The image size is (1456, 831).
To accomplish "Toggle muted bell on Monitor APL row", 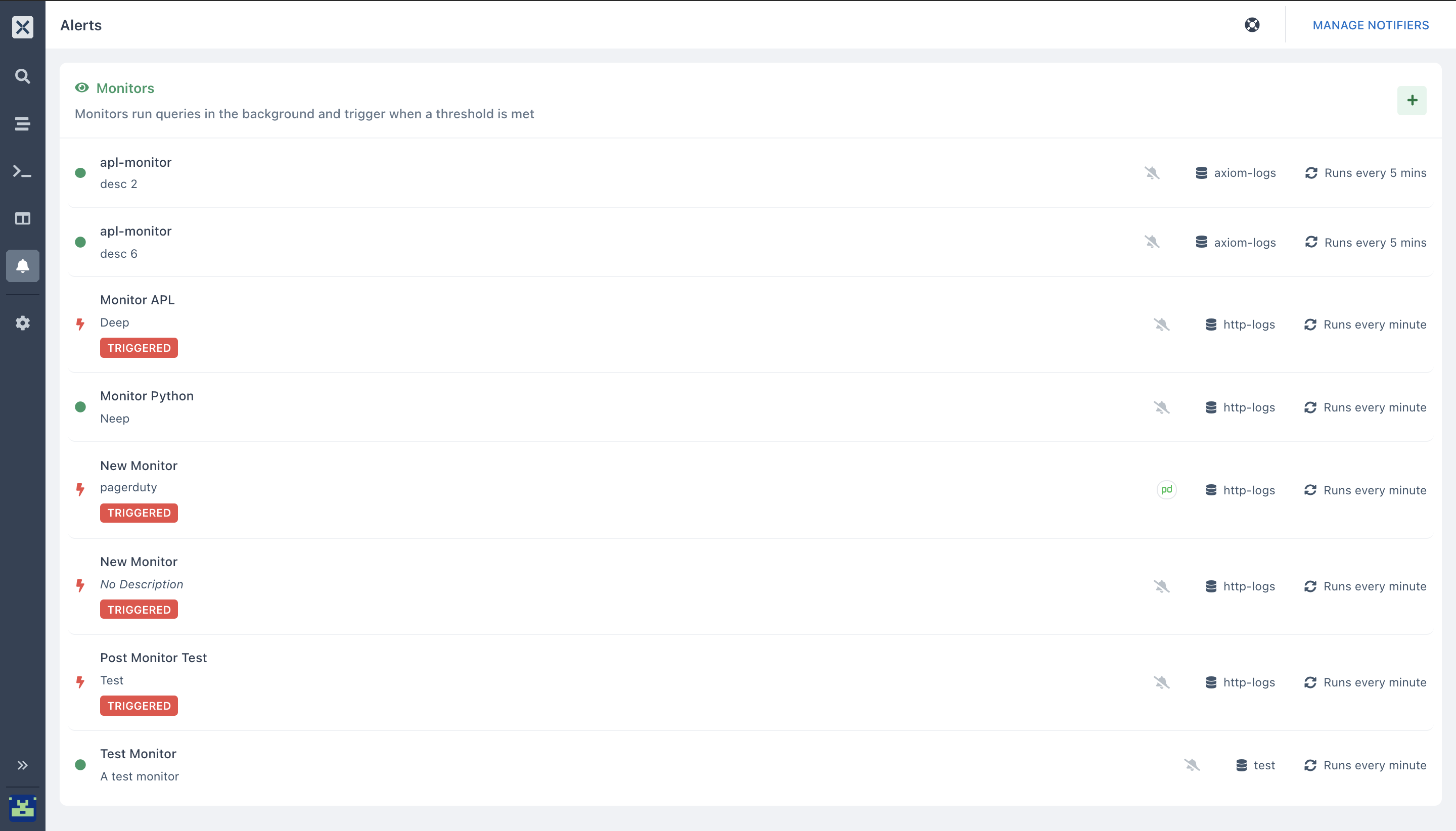I will [1161, 324].
